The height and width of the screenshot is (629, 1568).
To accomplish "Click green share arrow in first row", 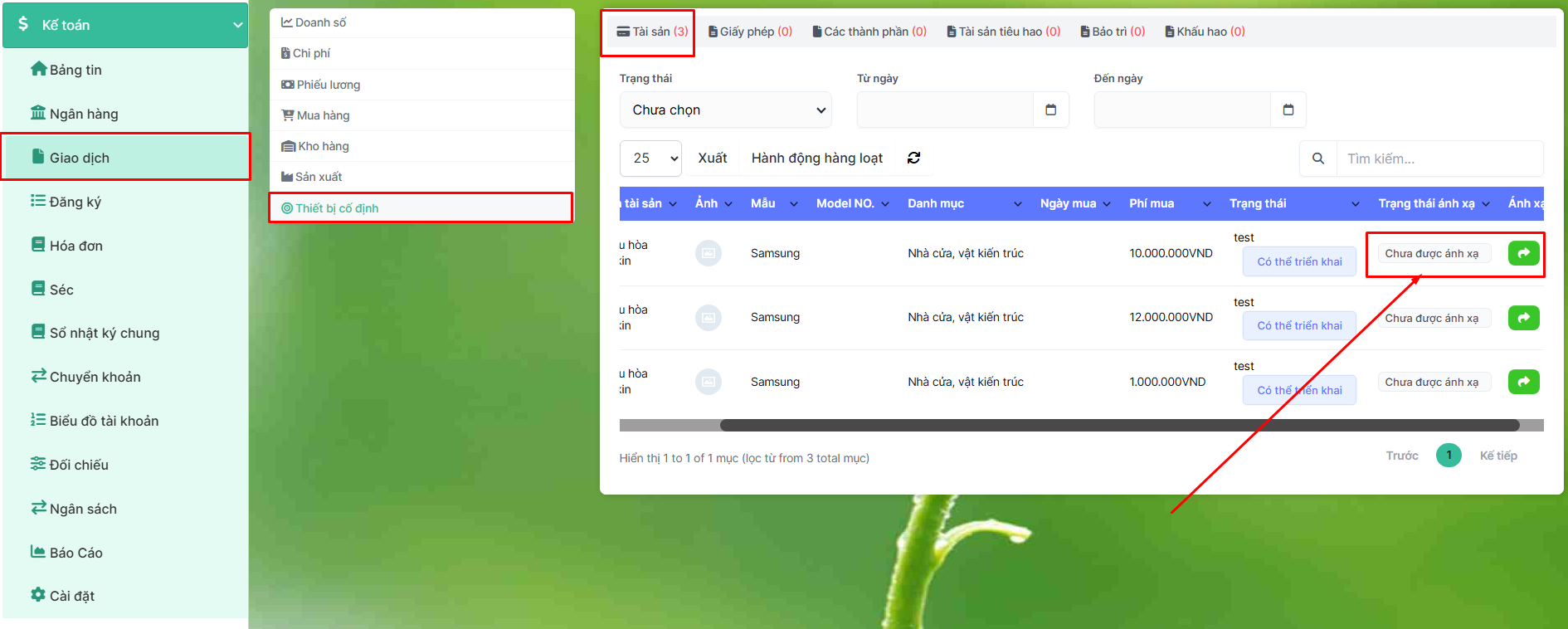I will [x=1523, y=253].
